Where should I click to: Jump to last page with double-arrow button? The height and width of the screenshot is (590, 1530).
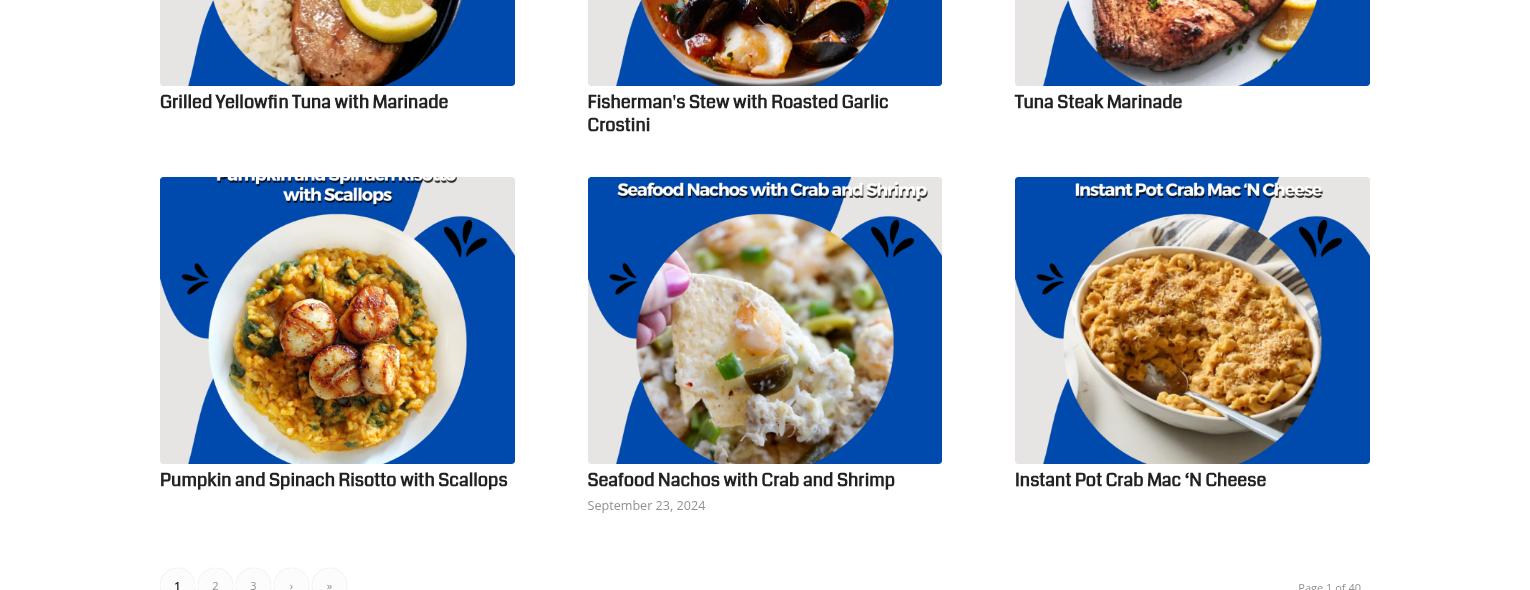(x=329, y=580)
